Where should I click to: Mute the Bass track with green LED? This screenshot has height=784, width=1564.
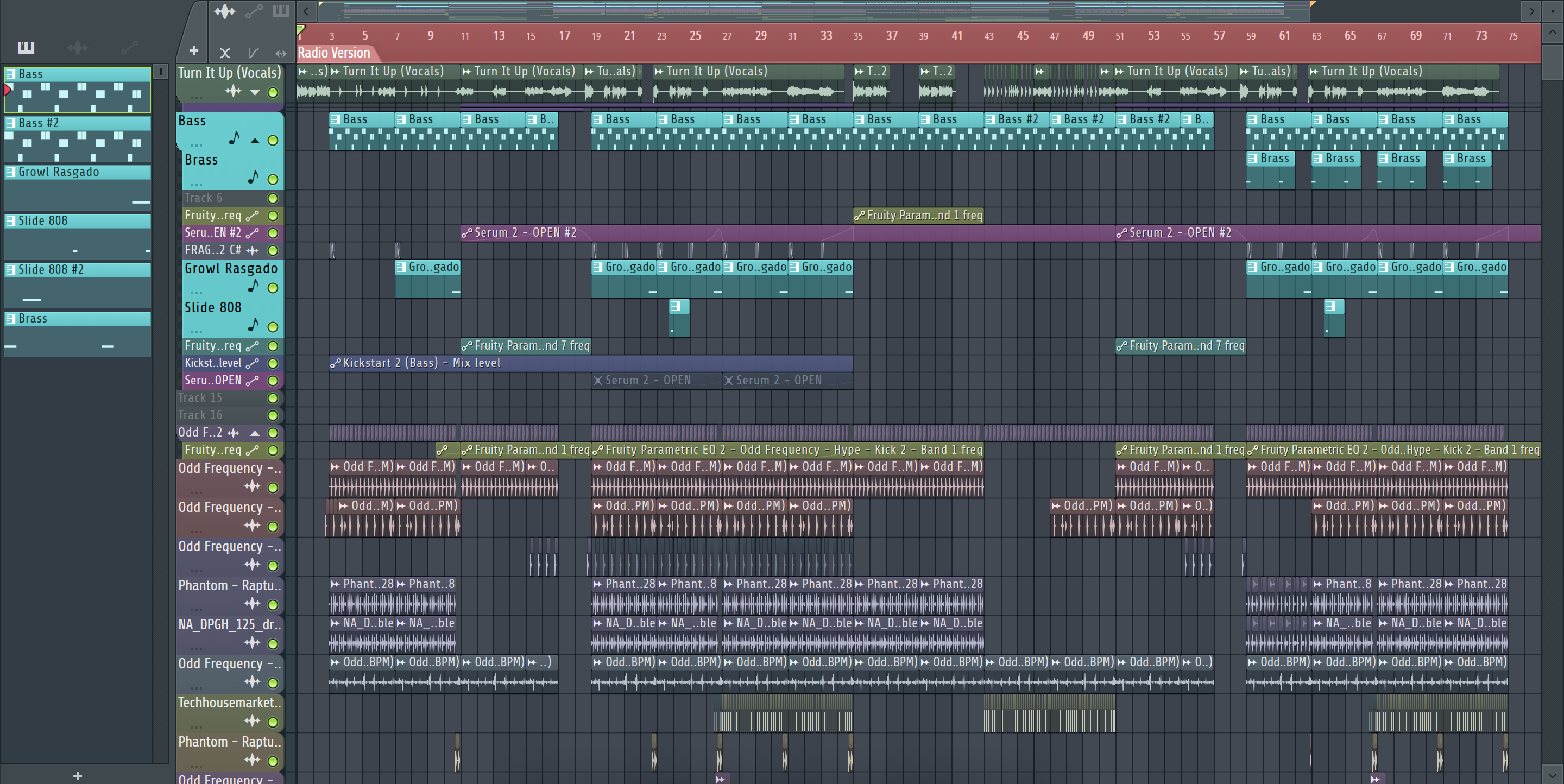click(x=273, y=141)
